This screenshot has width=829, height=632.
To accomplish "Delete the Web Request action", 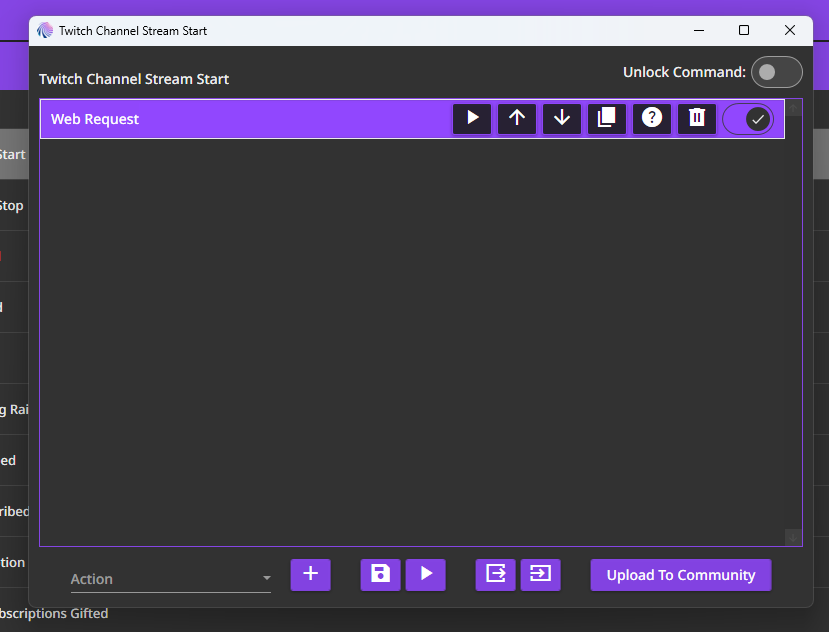I will [x=697, y=118].
